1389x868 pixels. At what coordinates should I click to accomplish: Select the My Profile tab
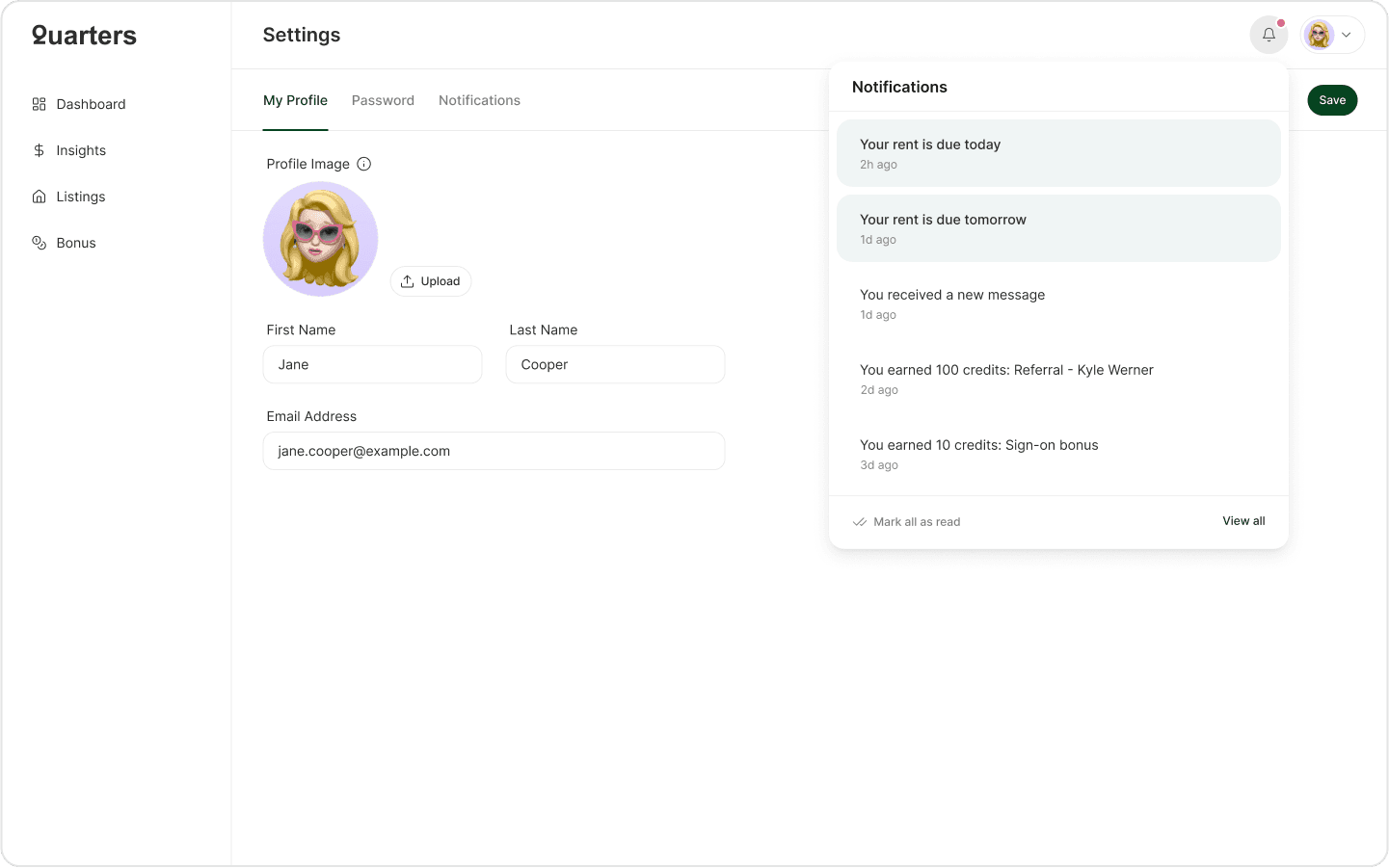tap(295, 99)
